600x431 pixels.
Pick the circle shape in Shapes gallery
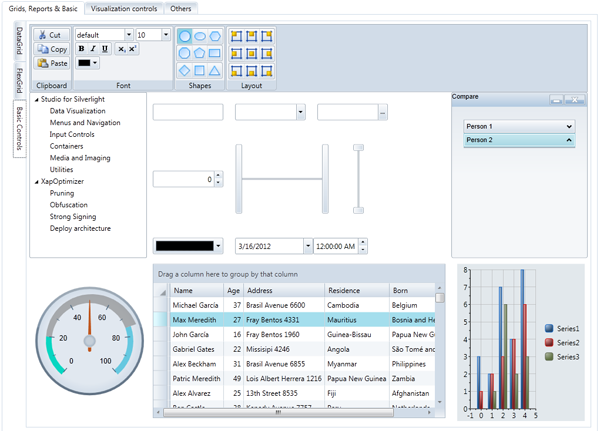pyautogui.click(x=185, y=36)
